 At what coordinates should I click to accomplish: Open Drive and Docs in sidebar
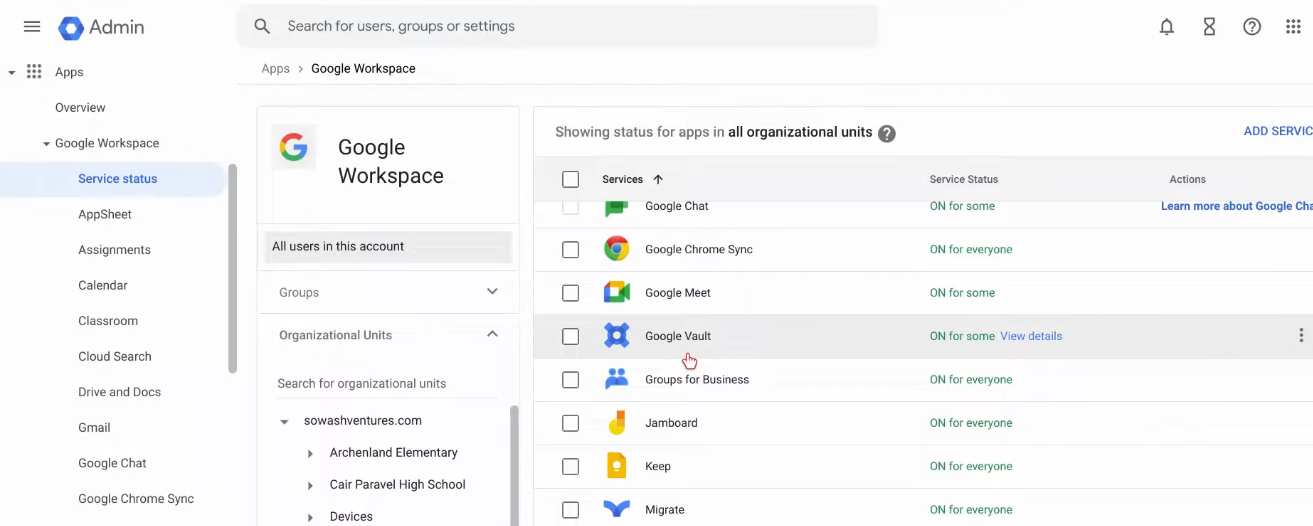click(x=119, y=392)
